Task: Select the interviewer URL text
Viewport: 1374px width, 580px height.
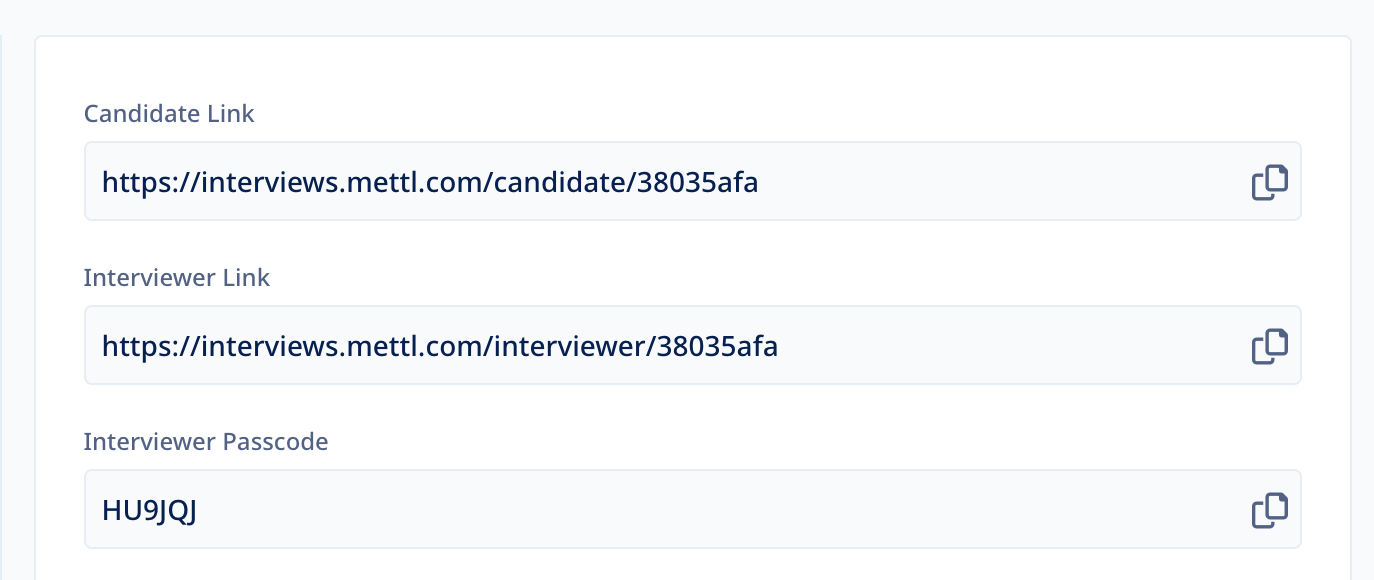Action: tap(440, 347)
